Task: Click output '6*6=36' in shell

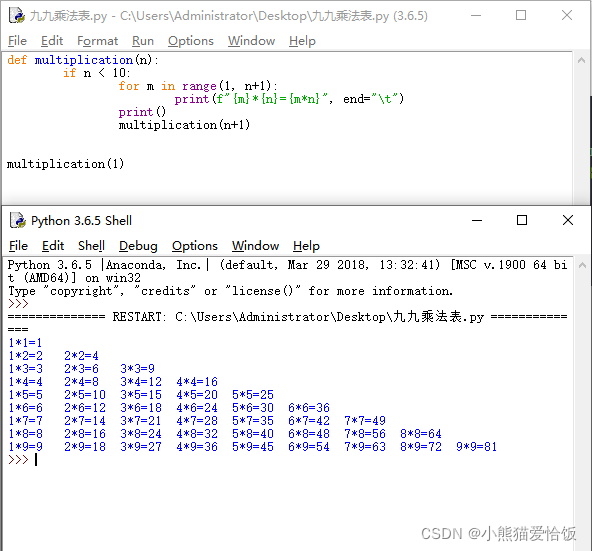Action: (309, 408)
